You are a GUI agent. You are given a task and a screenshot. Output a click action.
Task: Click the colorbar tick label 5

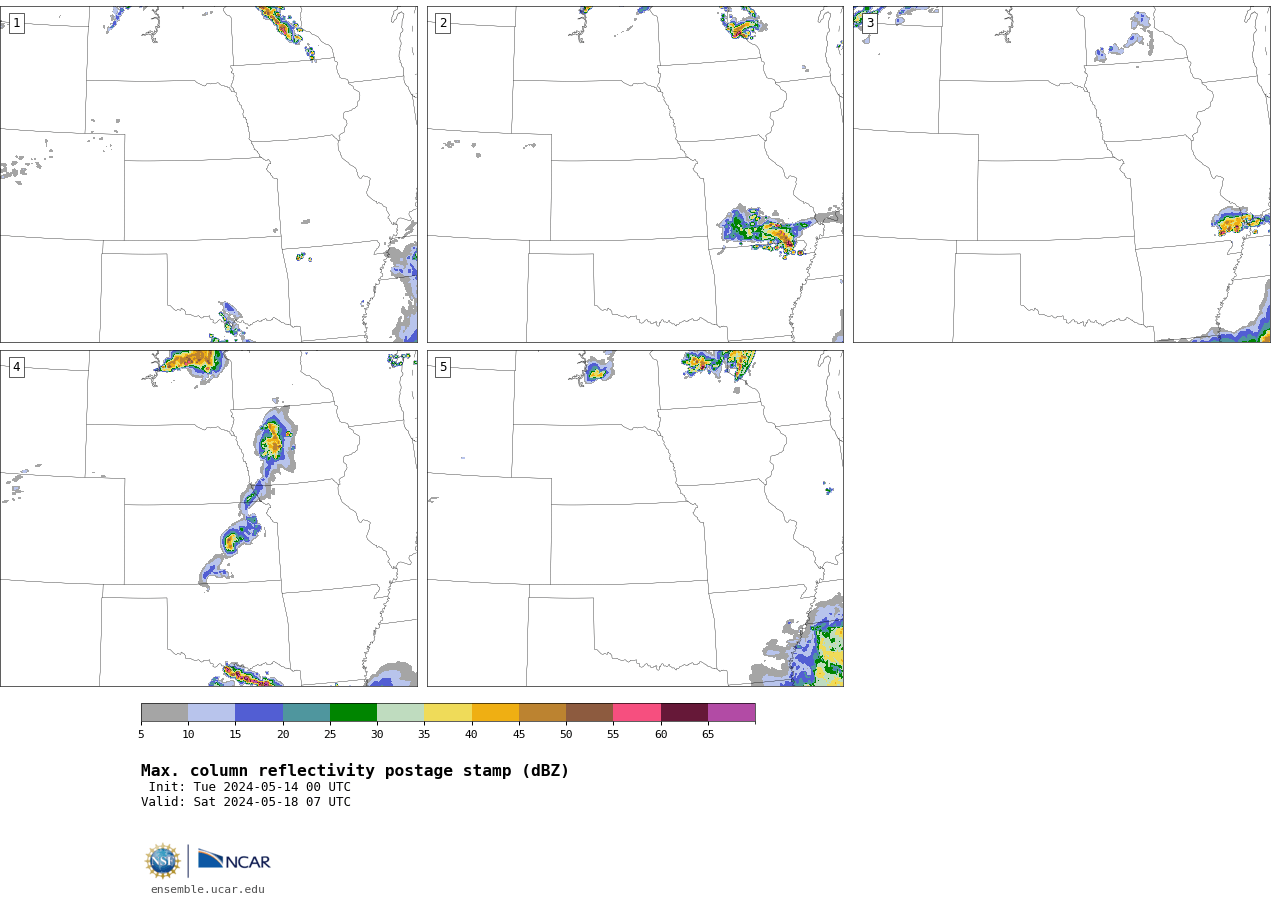(x=141, y=735)
